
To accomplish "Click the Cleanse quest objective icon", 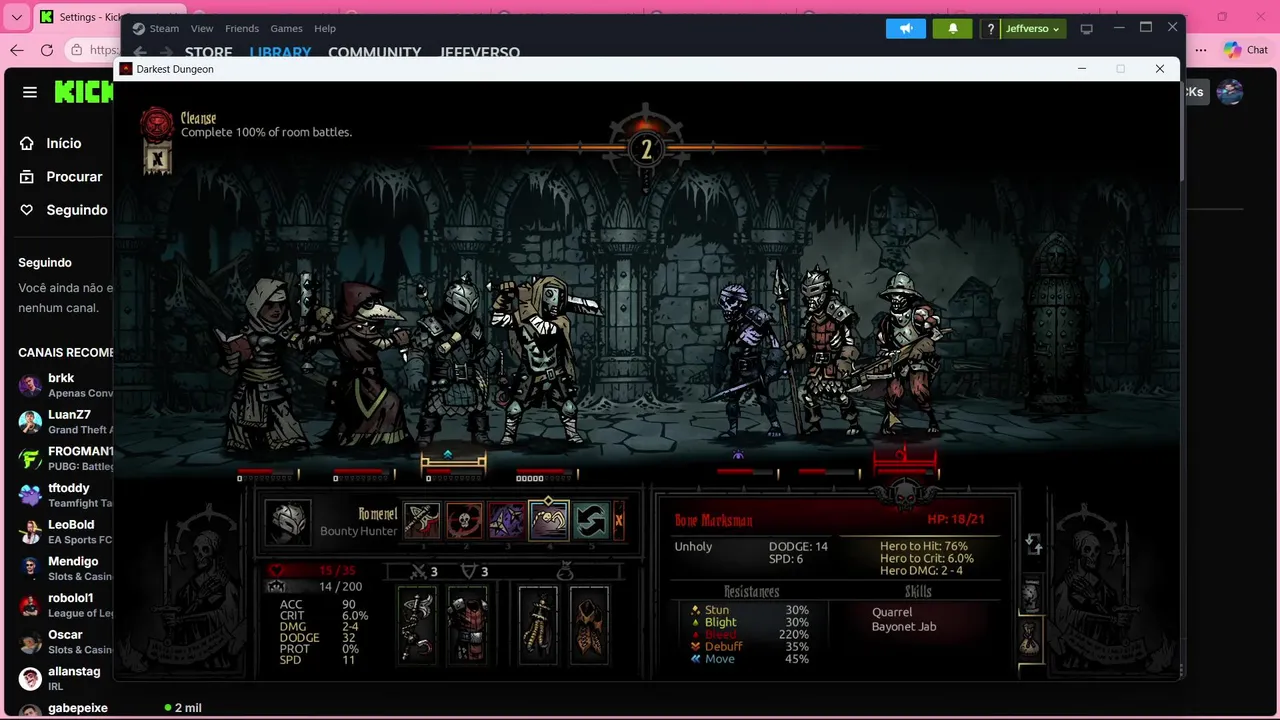I will point(156,124).
